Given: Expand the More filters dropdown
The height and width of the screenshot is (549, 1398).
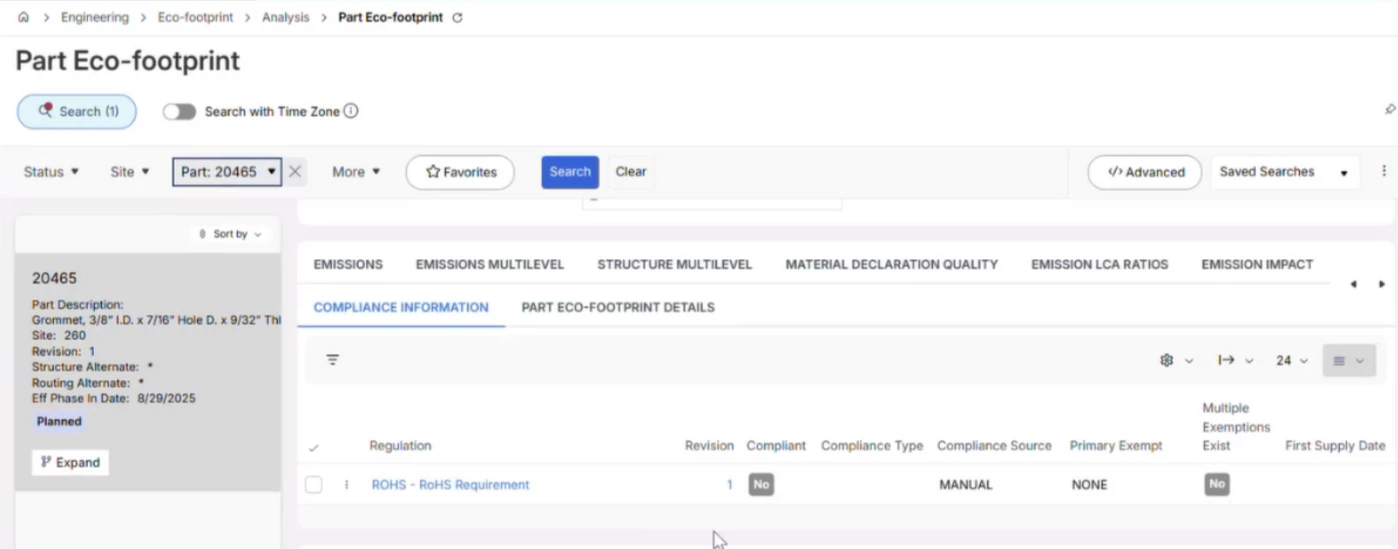Looking at the screenshot, I should coord(356,172).
